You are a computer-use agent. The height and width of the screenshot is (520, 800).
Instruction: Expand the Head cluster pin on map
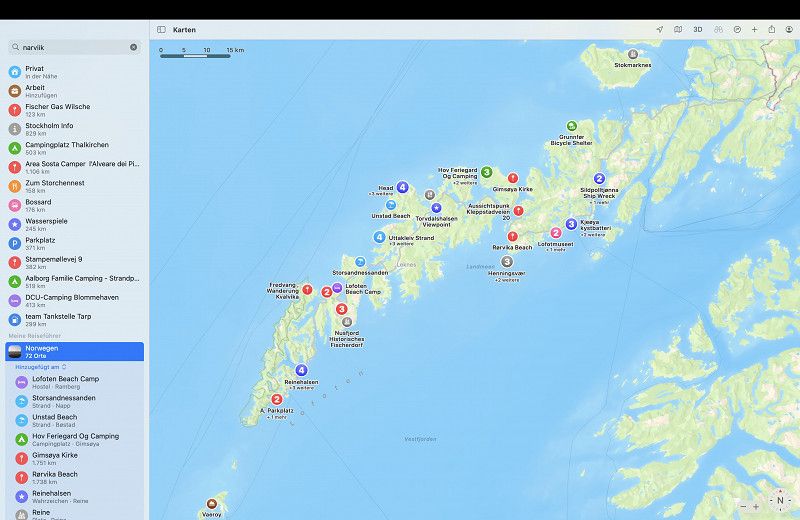(x=402, y=187)
